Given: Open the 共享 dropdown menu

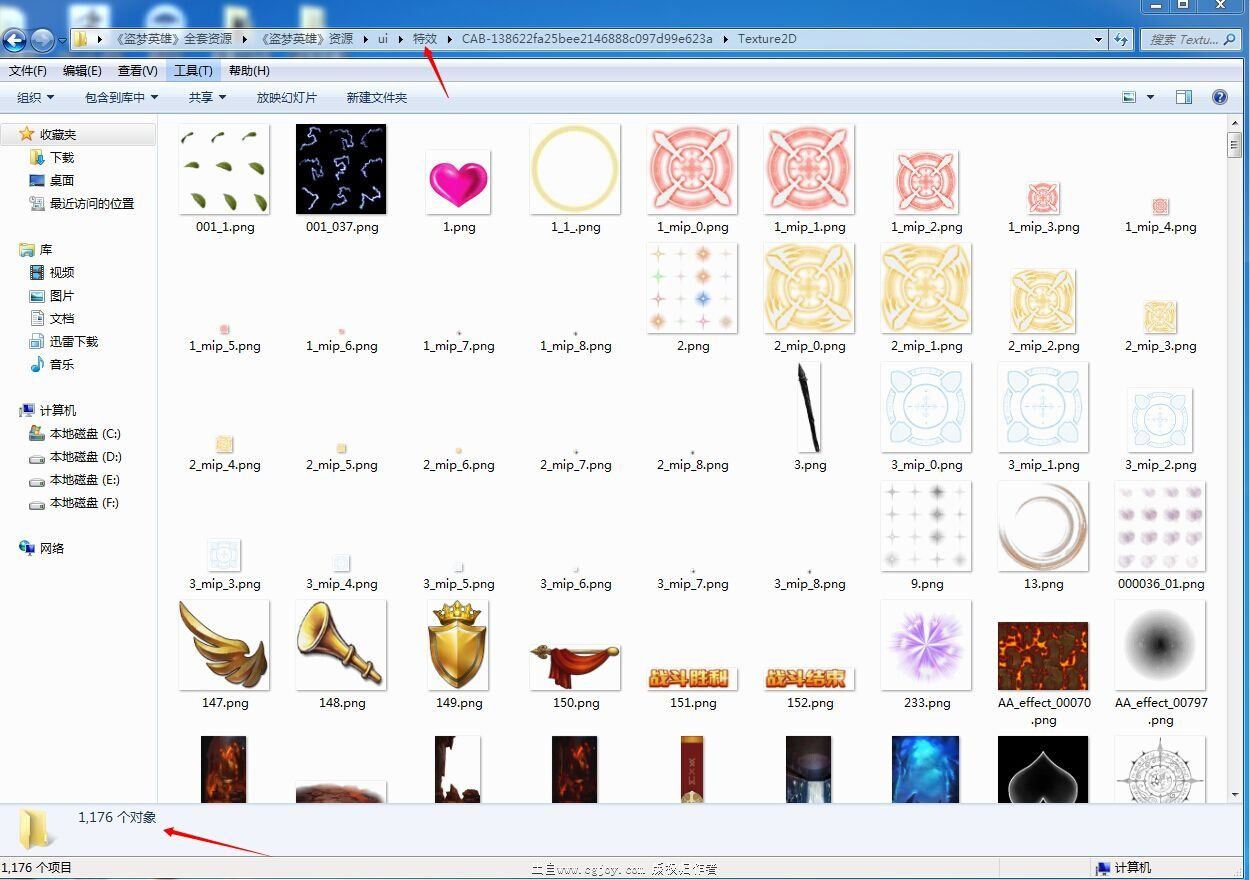Looking at the screenshot, I should (x=207, y=97).
